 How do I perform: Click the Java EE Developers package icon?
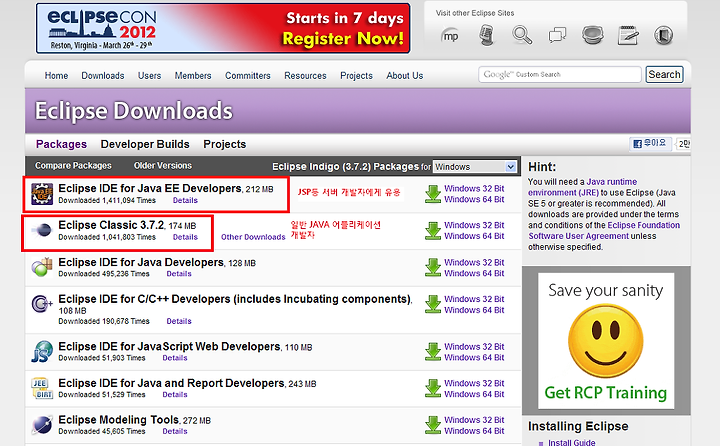42,193
